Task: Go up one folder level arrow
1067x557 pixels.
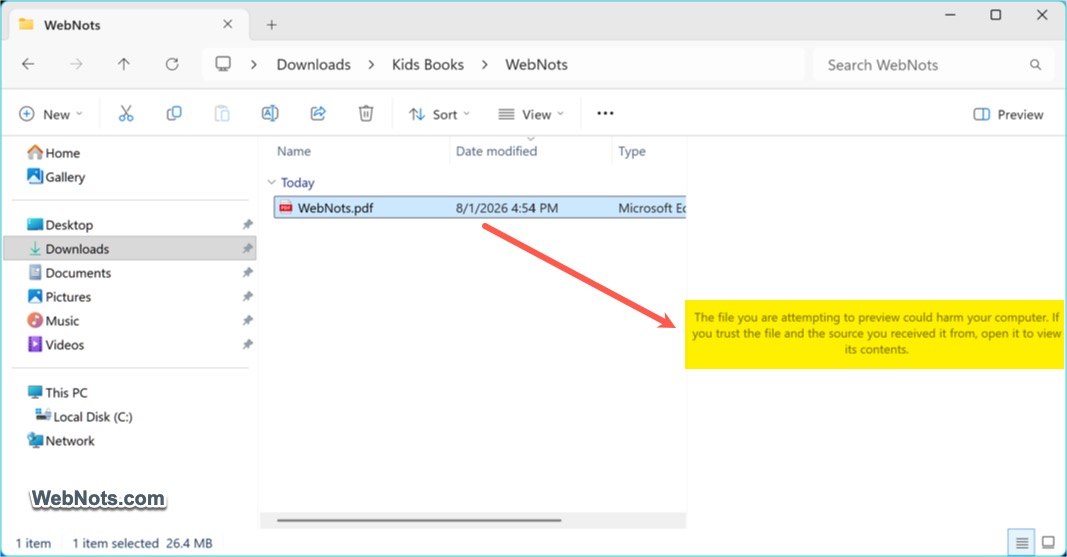Action: [123, 64]
